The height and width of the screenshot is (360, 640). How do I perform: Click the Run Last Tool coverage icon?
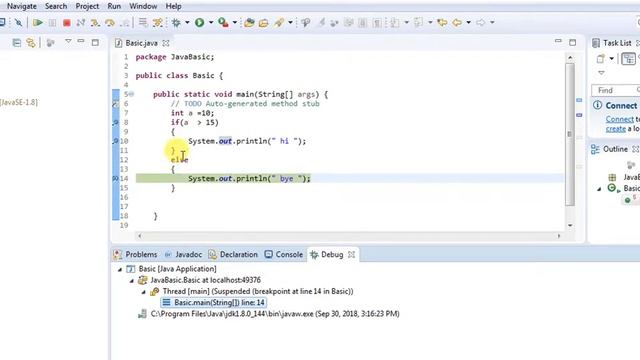223,22
